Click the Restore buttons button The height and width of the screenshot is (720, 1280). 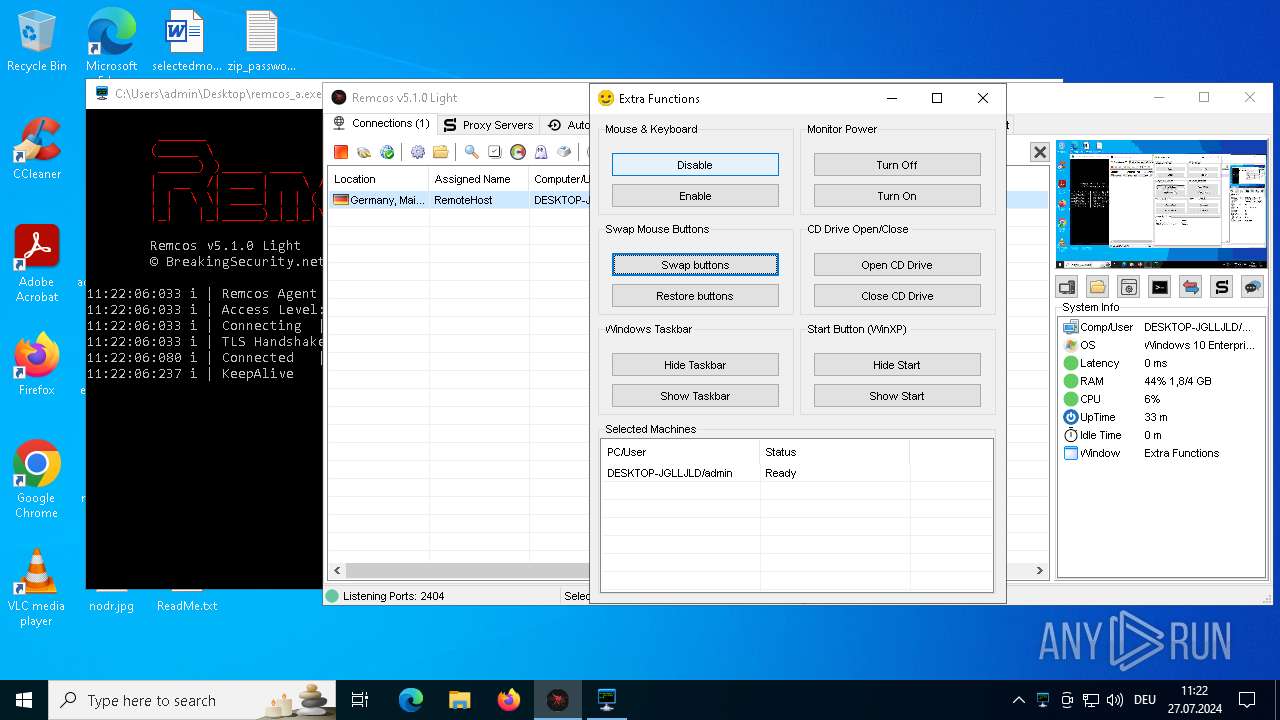pyautogui.click(x=695, y=296)
